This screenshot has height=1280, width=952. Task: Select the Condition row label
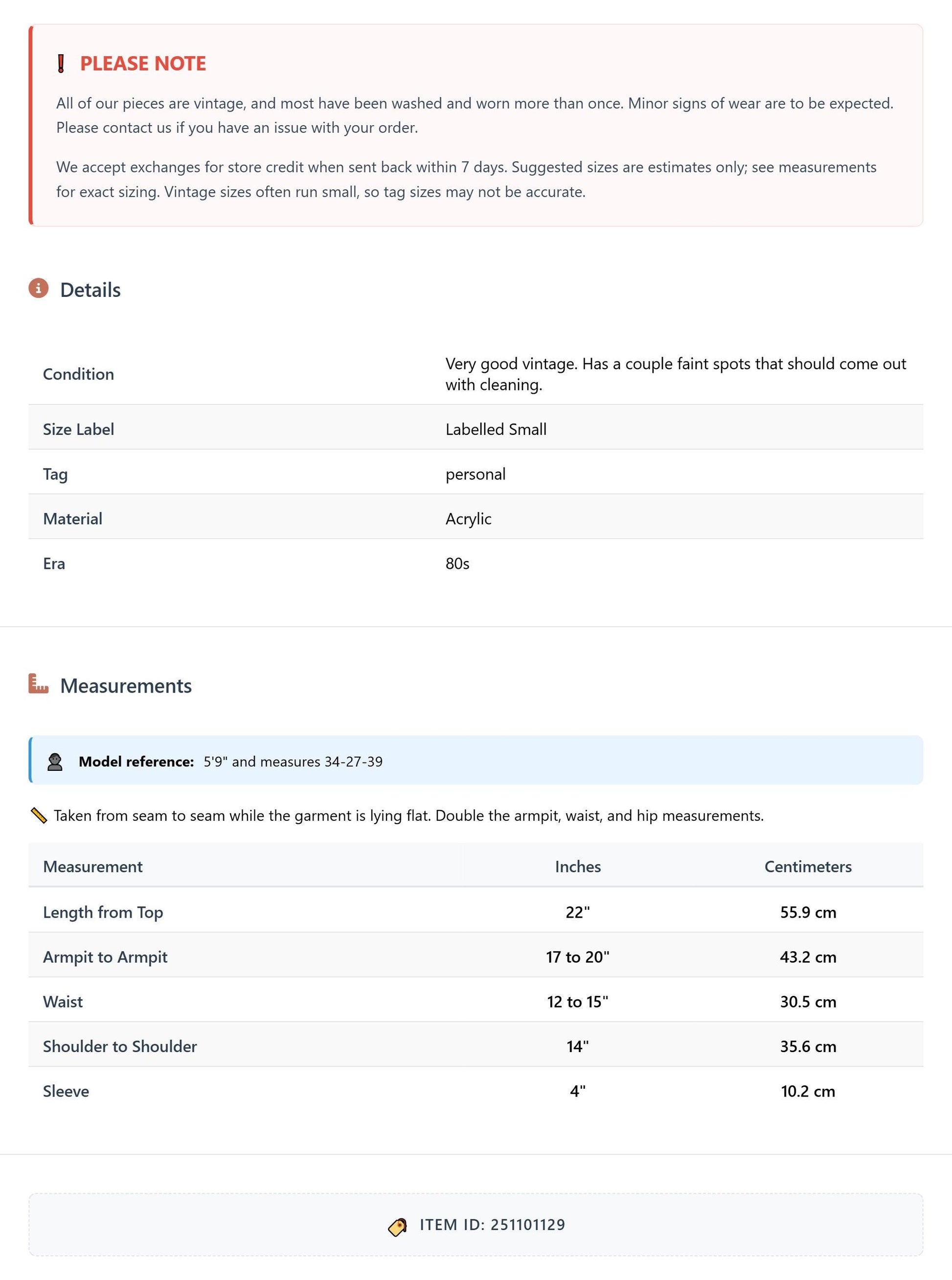78,374
